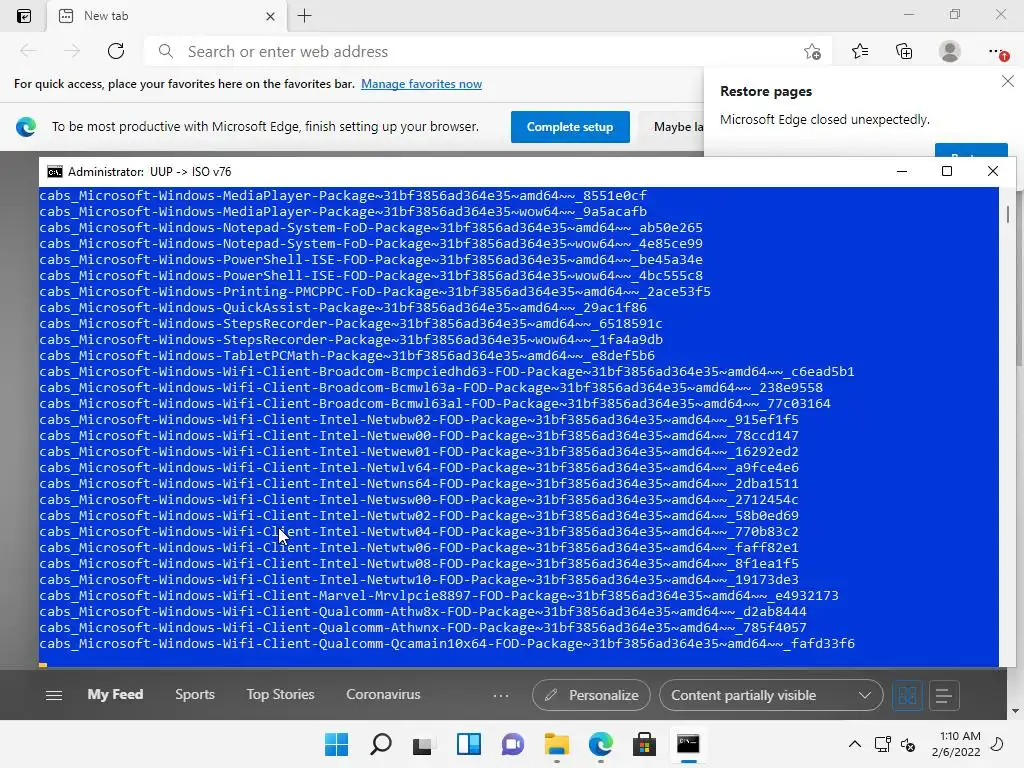Click the Intel-Netwtw10 package line
Image resolution: width=1024 pixels, height=768 pixels.
point(419,579)
